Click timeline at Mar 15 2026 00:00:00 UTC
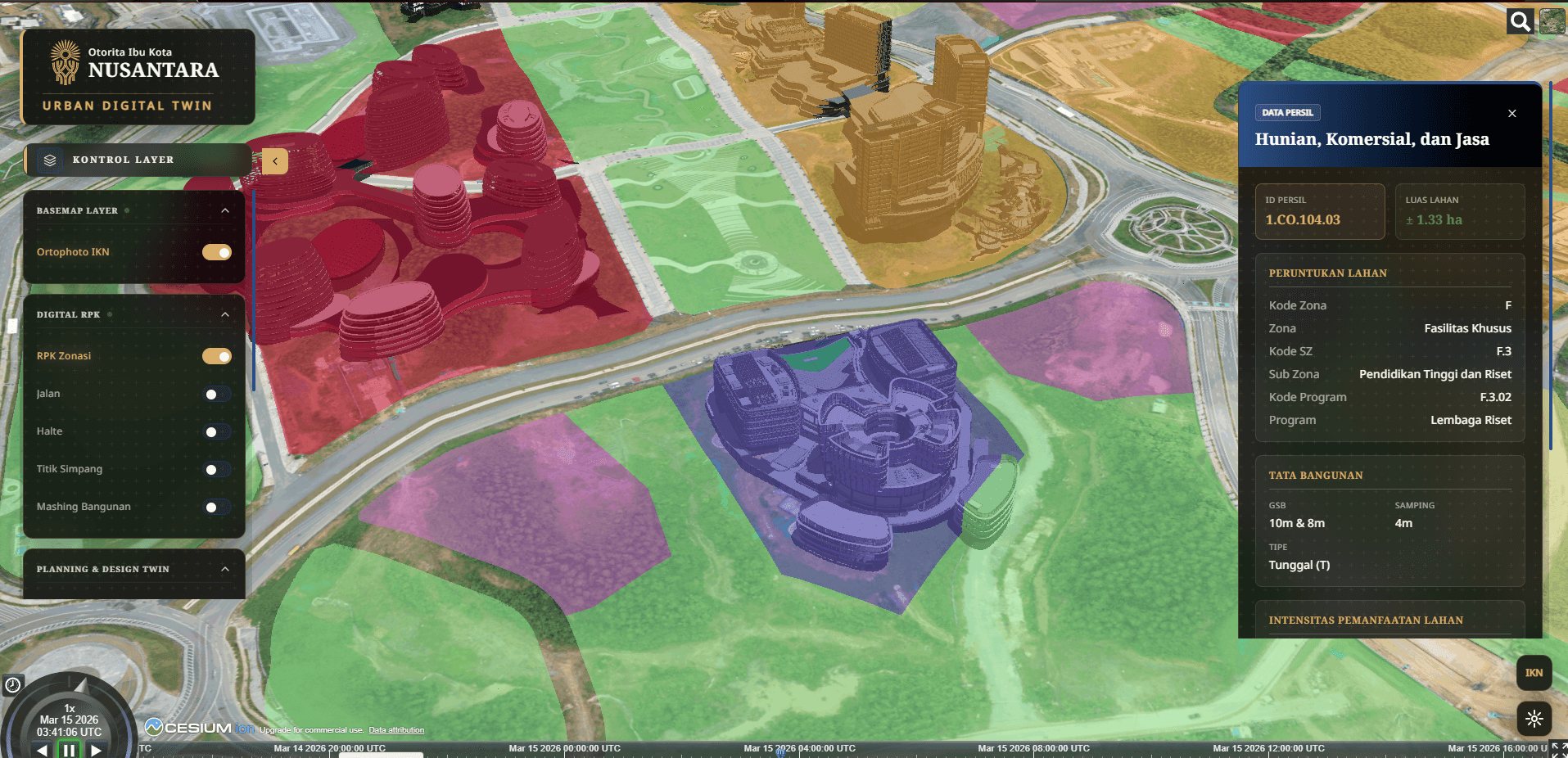Image resolution: width=1568 pixels, height=758 pixels. tap(564, 749)
